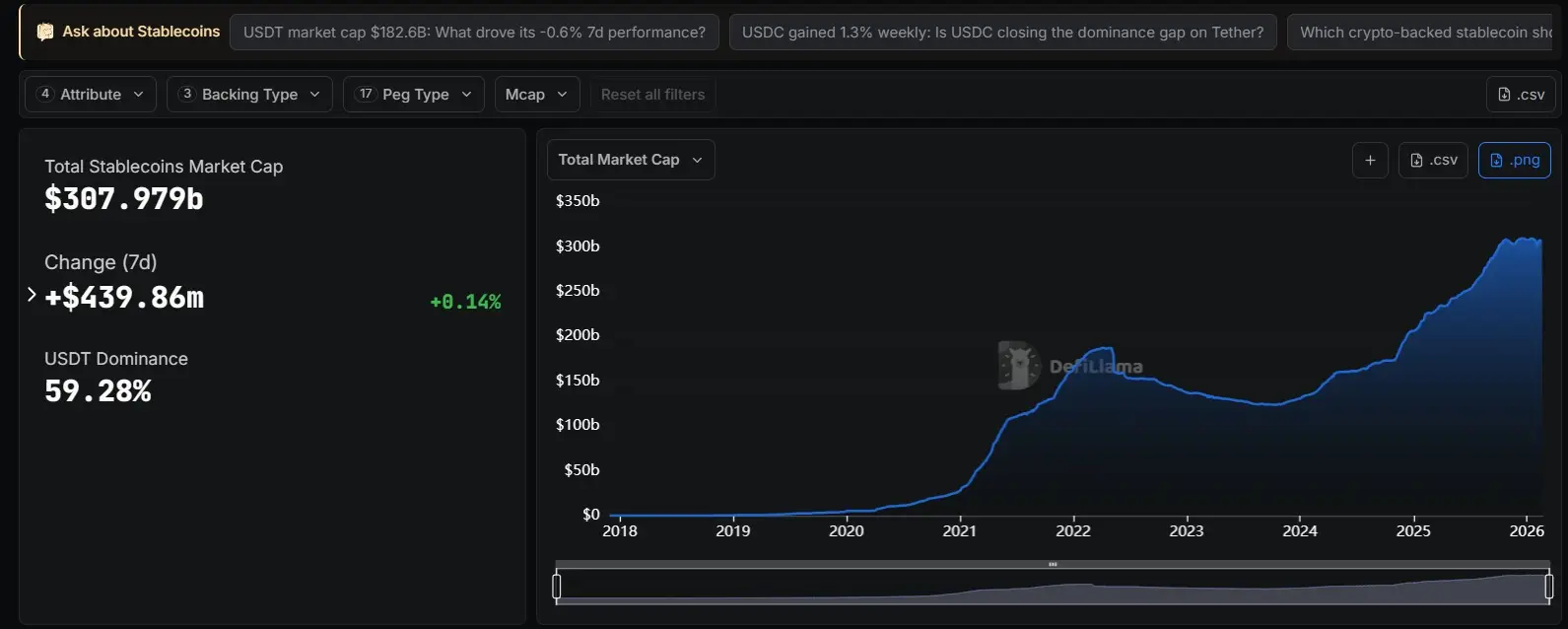Export the chart data as .csv
The width and height of the screenshot is (1568, 629).
click(x=1433, y=160)
